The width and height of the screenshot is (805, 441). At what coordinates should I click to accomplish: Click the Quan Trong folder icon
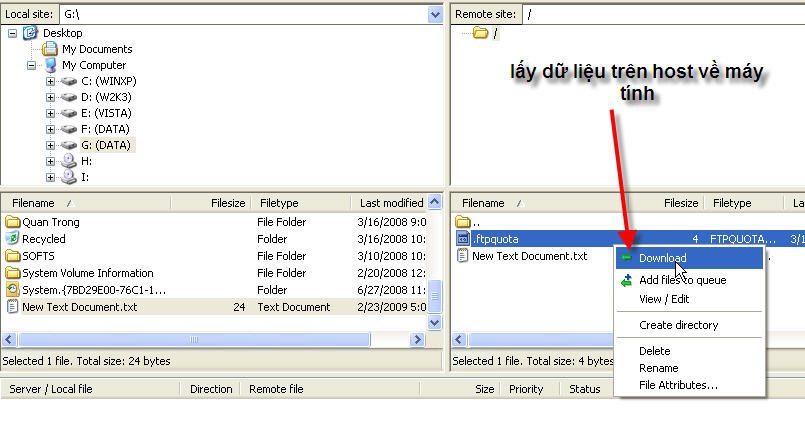coord(12,222)
